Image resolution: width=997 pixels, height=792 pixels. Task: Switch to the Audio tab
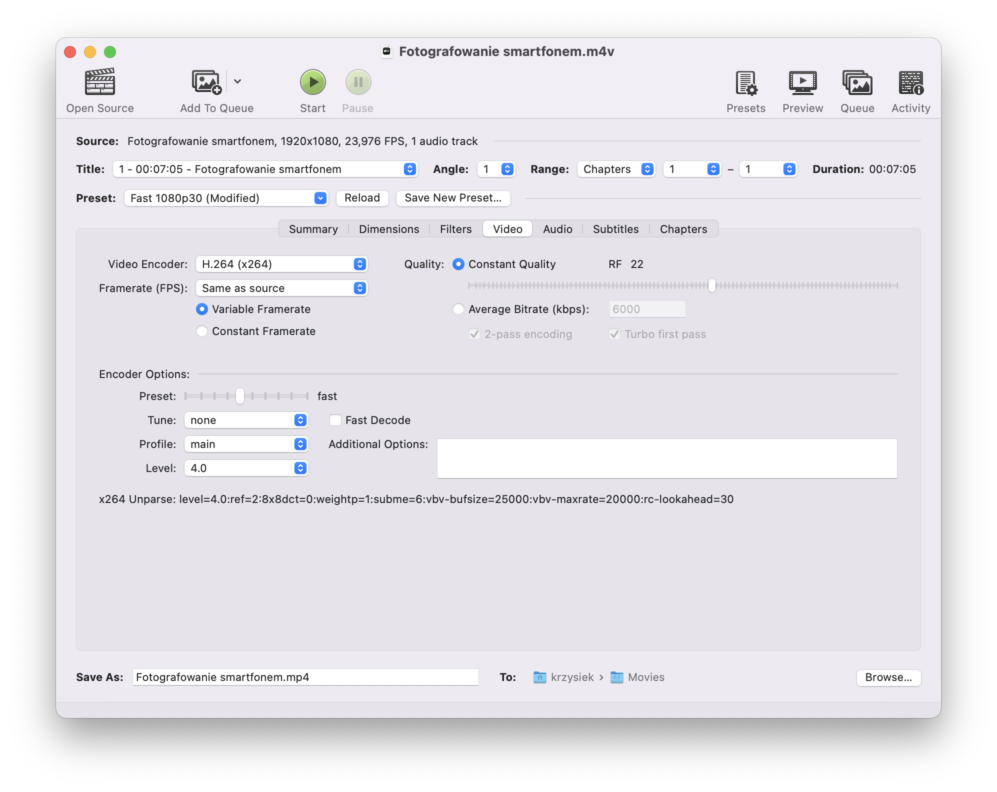(x=557, y=229)
